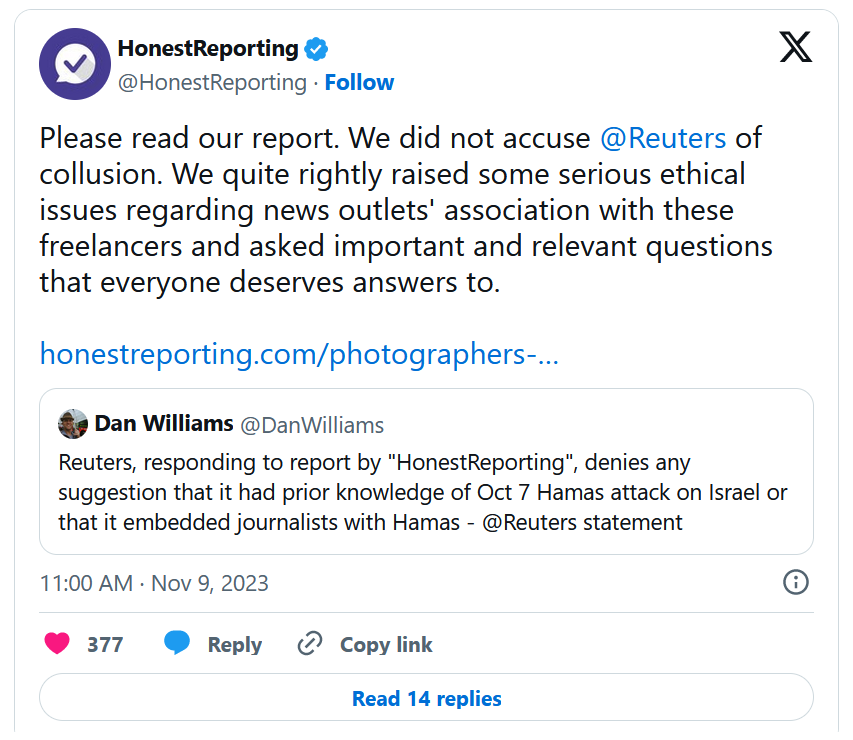
Task: Open the @Reuters mention link
Action: point(663,138)
